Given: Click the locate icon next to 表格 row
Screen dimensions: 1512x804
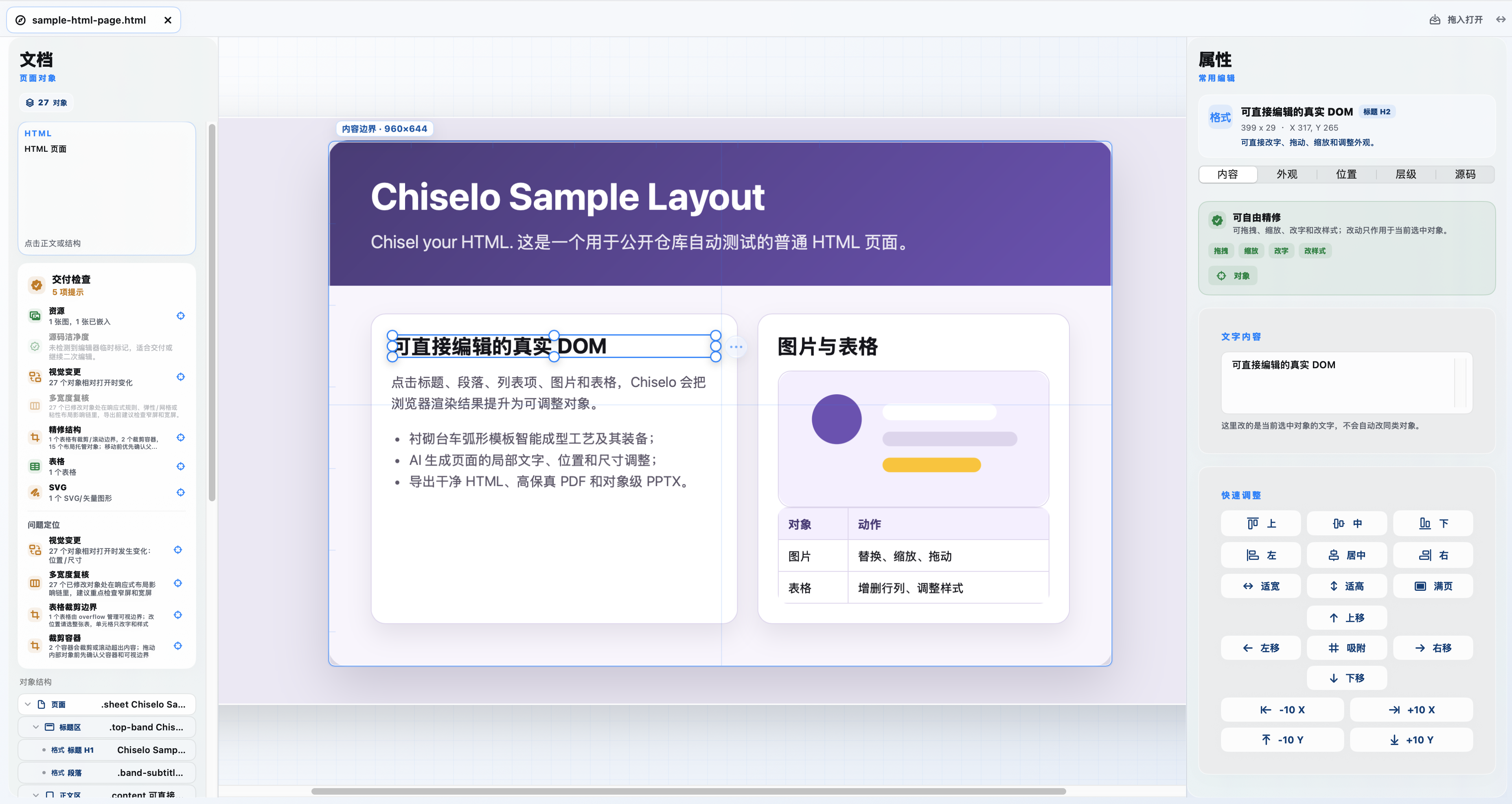Looking at the screenshot, I should click(x=181, y=466).
